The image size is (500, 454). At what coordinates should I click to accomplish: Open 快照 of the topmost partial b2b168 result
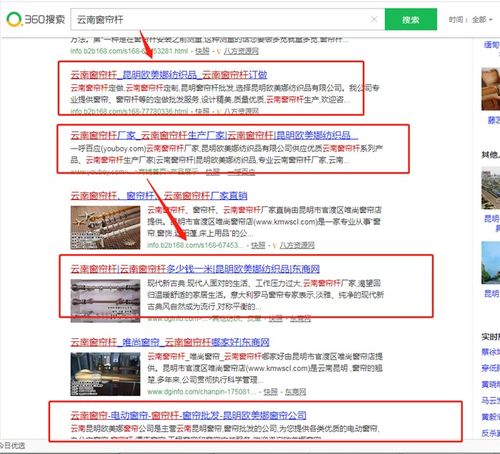(202, 51)
